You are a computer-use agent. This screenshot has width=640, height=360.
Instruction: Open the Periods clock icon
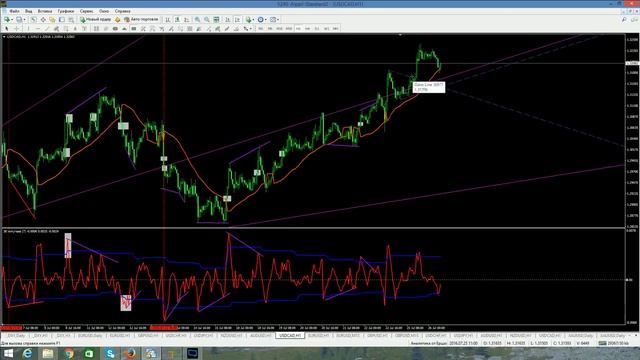260,19
